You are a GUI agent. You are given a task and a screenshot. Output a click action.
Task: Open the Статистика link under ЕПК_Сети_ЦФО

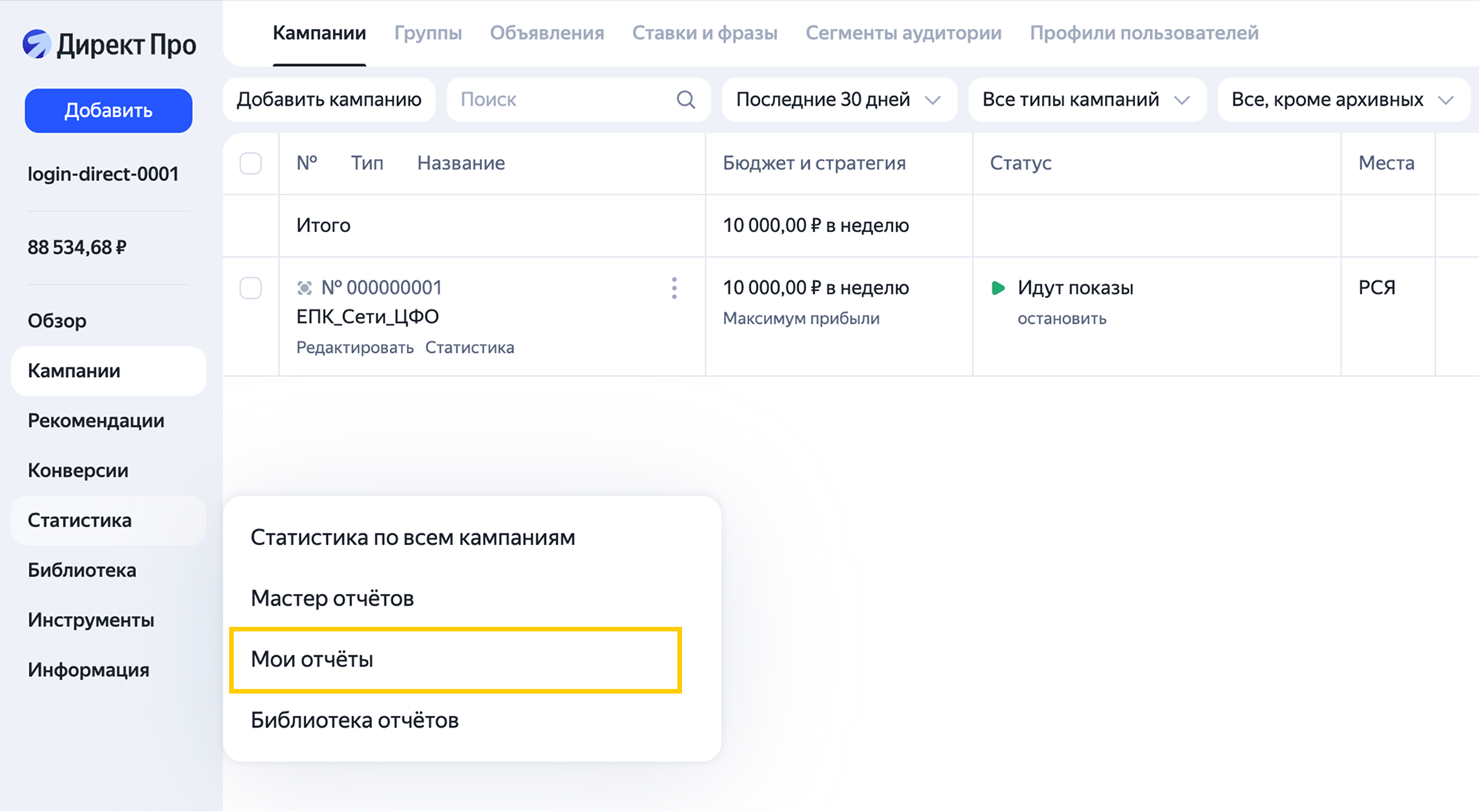(x=470, y=348)
